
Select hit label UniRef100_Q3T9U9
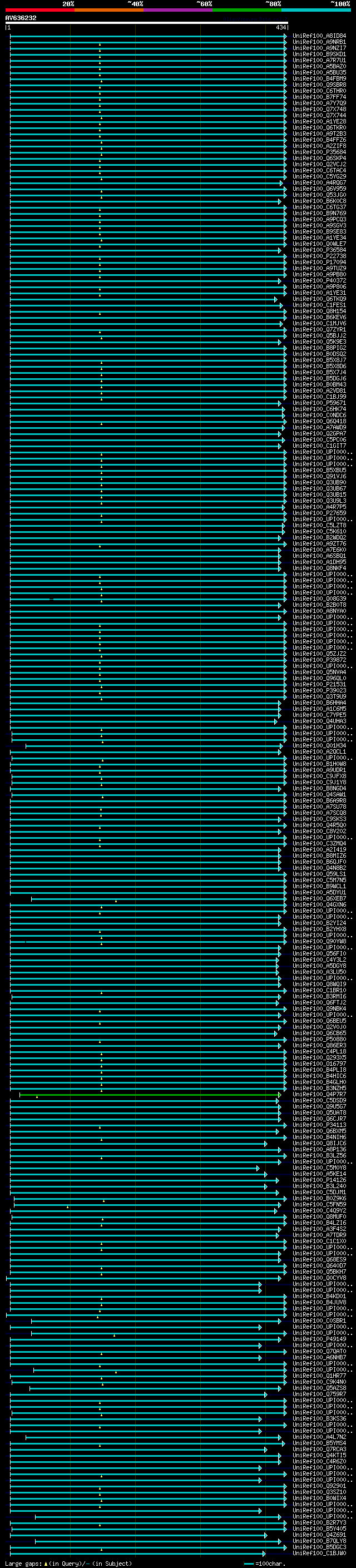tap(319, 697)
